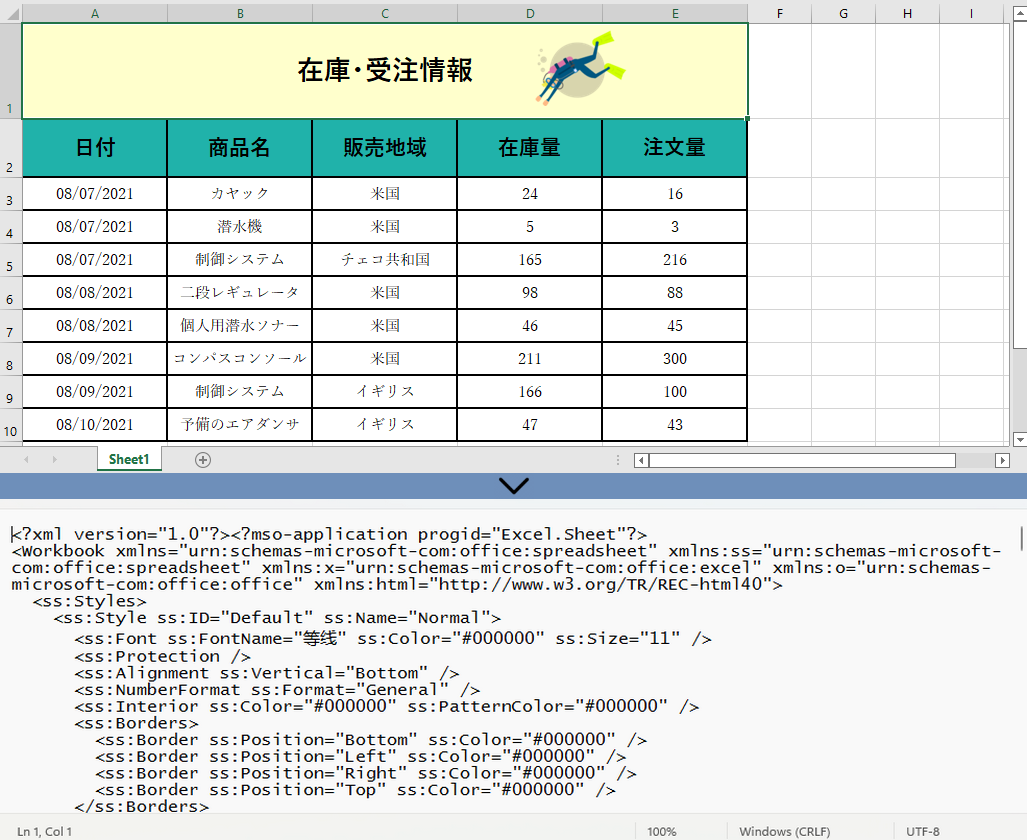Viewport: 1027px width, 840px height.
Task: Add a new worksheet with the plus icon
Action: (x=202, y=459)
